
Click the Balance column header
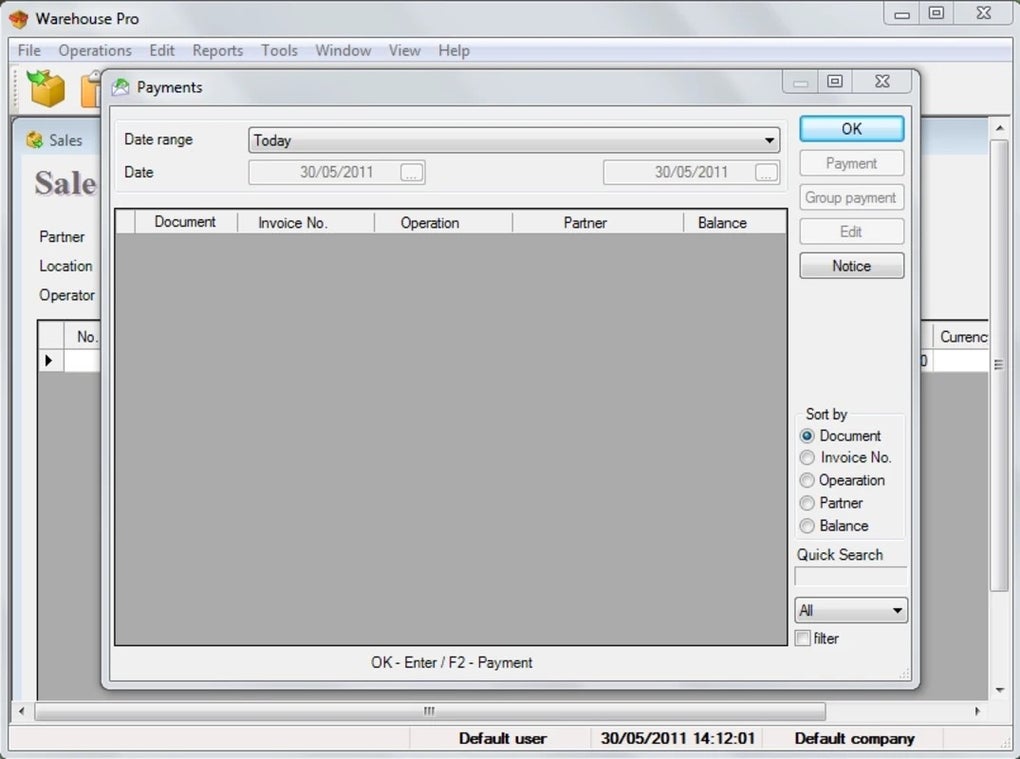(722, 222)
